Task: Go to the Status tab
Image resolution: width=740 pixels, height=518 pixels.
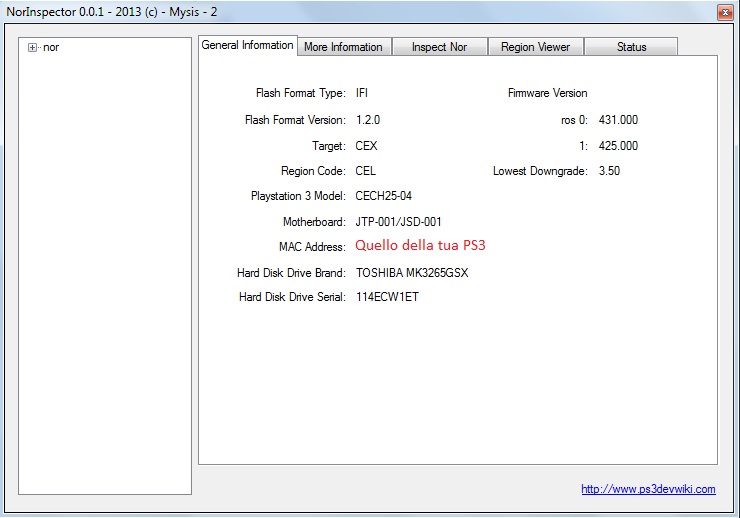Action: coord(631,47)
